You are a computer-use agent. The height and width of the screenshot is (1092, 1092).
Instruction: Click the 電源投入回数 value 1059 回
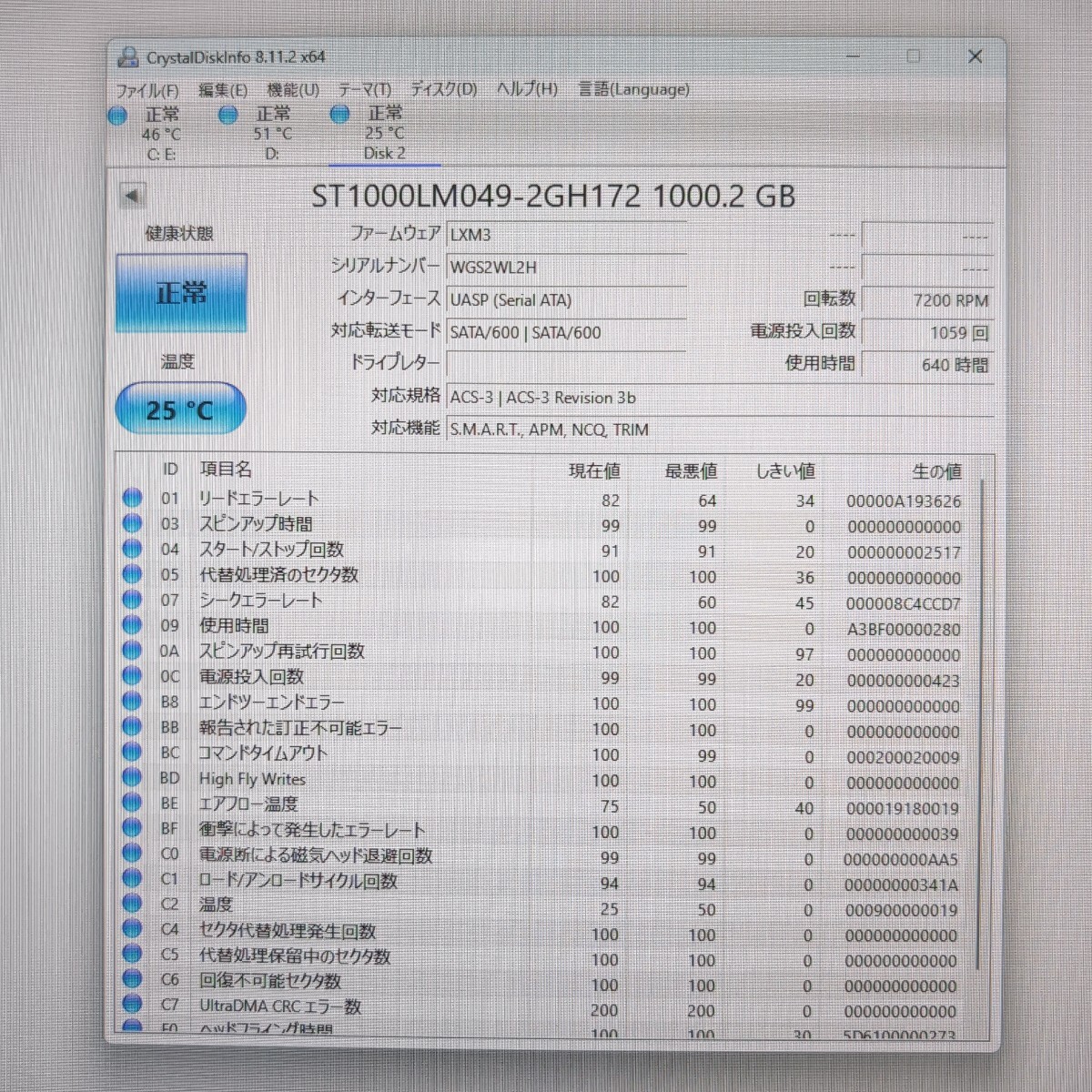[926, 332]
